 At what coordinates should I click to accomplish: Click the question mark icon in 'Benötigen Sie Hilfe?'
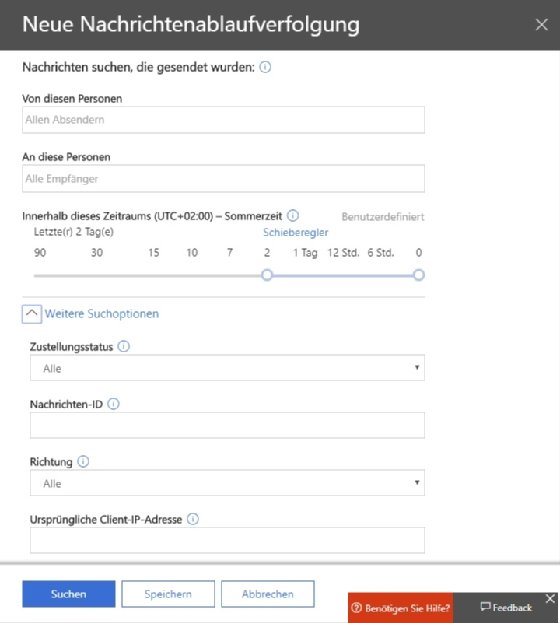357,608
